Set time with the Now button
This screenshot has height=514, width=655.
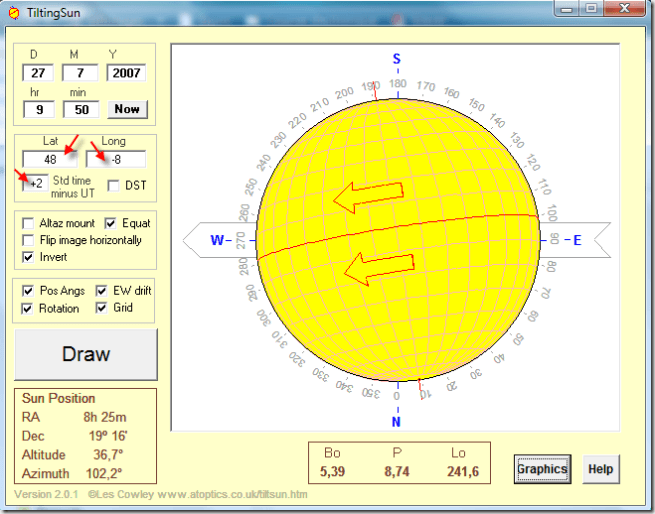(x=126, y=109)
